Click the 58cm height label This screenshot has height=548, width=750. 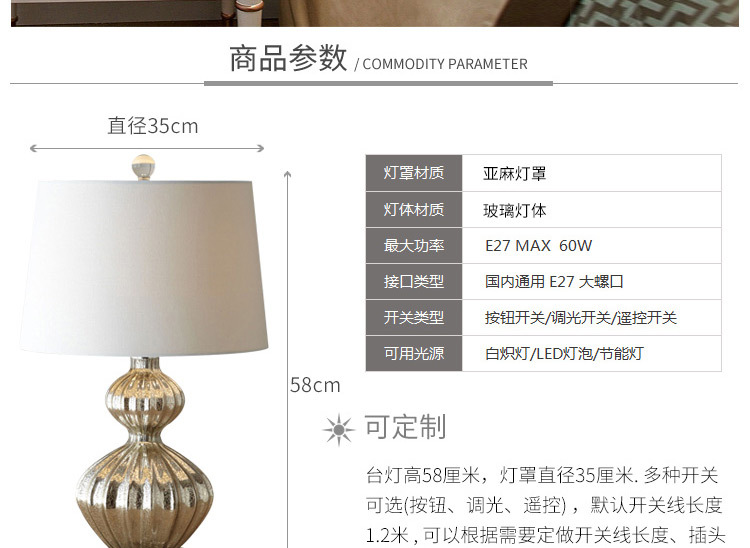(315, 385)
